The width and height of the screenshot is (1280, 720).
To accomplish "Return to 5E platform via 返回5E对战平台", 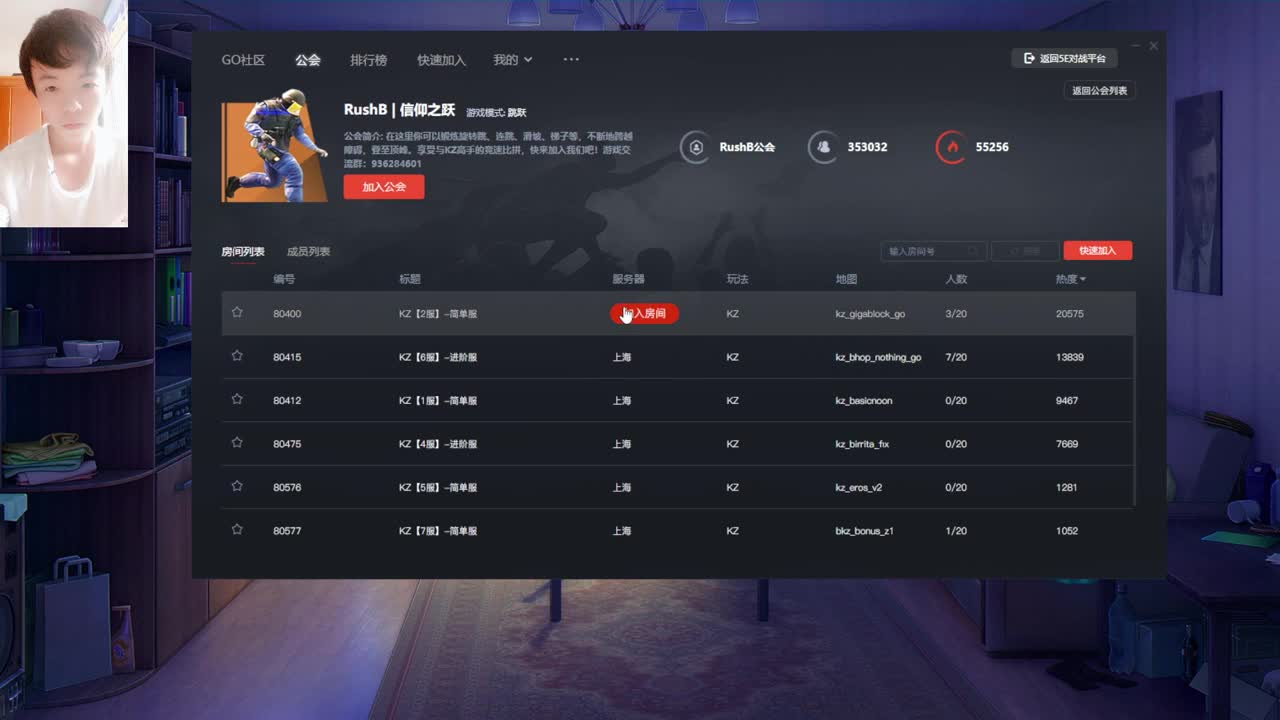I will [1065, 59].
